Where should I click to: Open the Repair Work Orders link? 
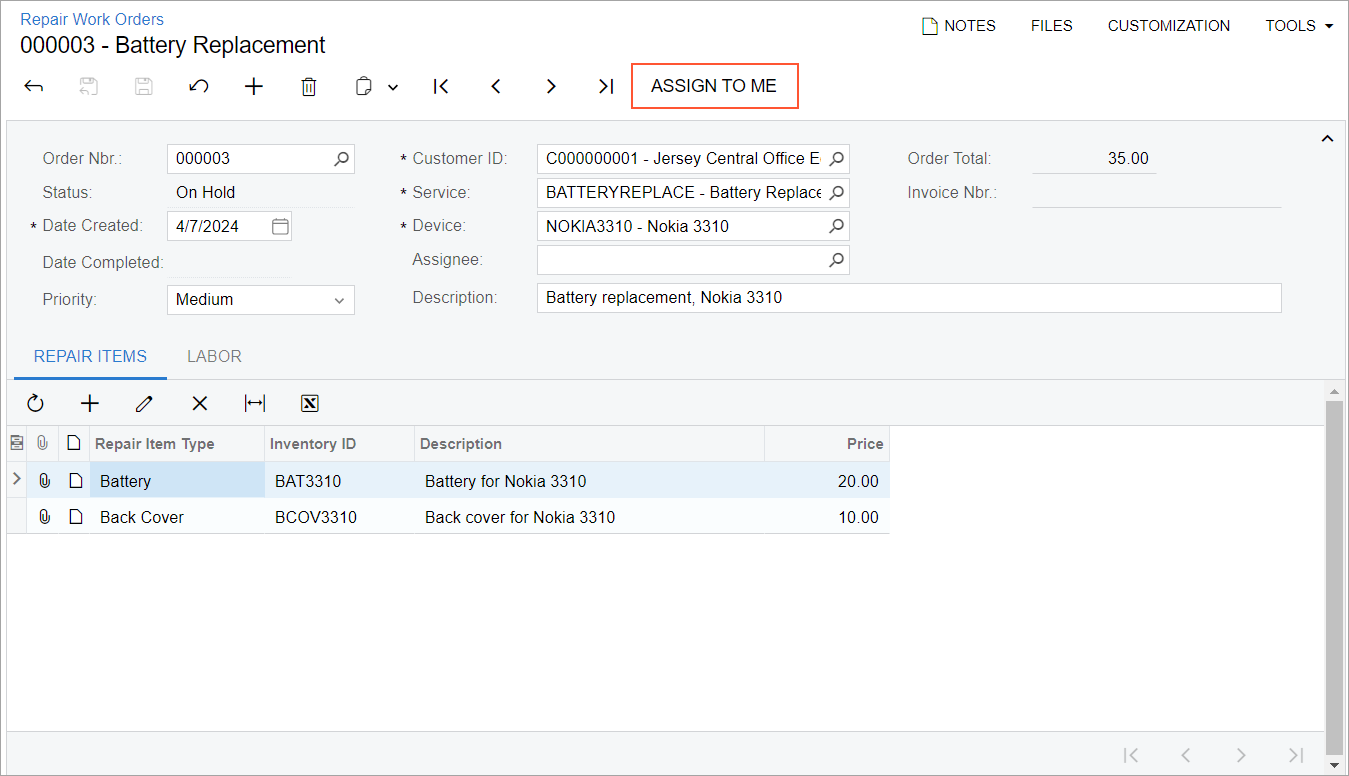92,19
